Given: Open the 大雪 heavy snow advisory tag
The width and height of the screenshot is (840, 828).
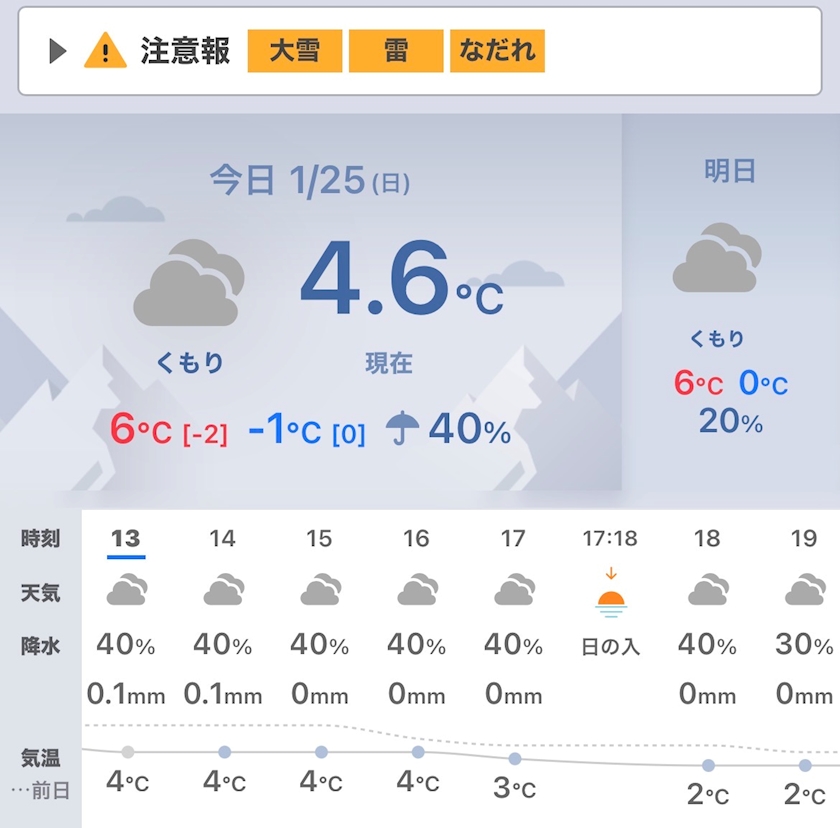Looking at the screenshot, I should [x=295, y=51].
